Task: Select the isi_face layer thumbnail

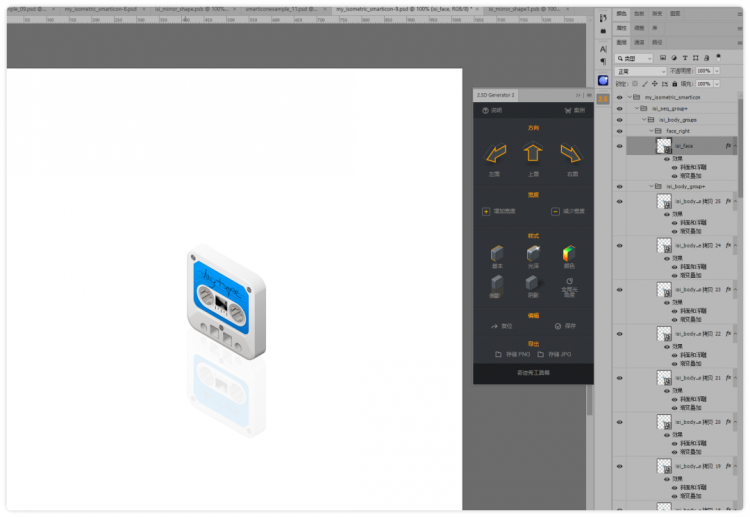Action: (x=664, y=146)
